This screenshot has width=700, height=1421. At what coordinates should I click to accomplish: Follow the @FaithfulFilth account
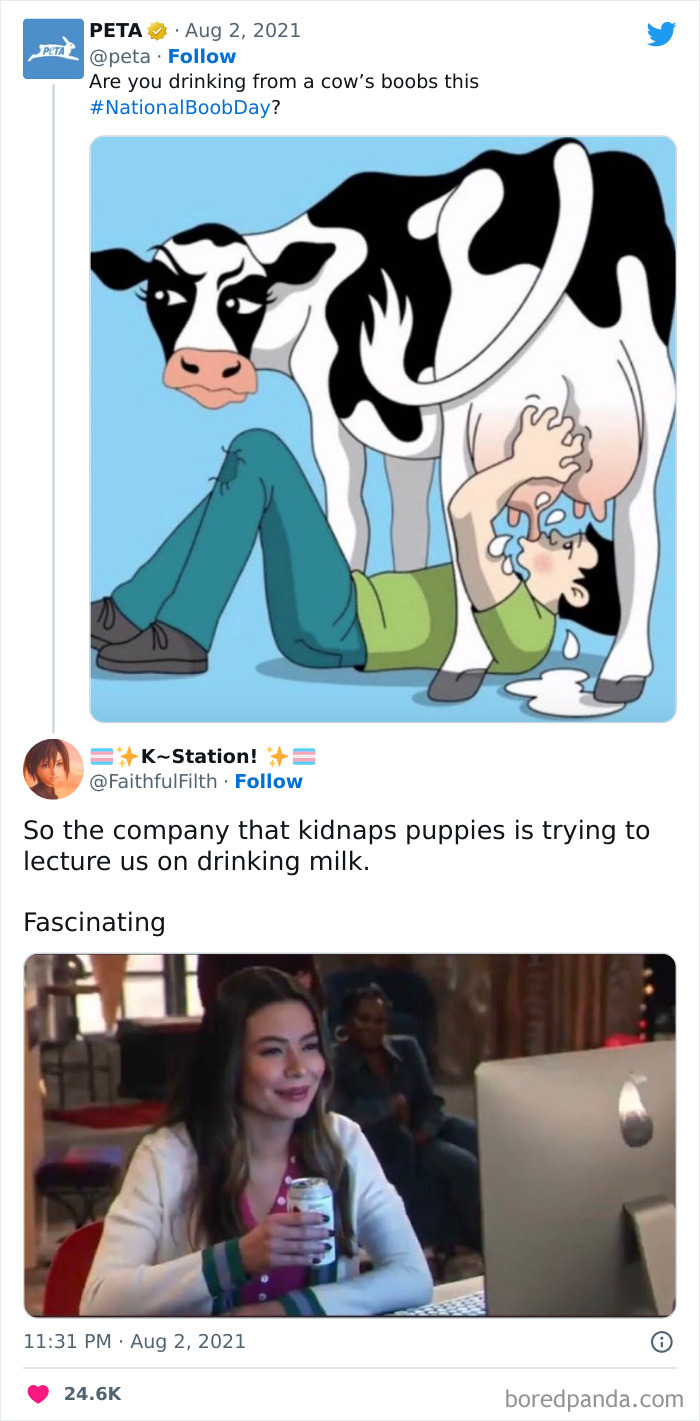[268, 782]
